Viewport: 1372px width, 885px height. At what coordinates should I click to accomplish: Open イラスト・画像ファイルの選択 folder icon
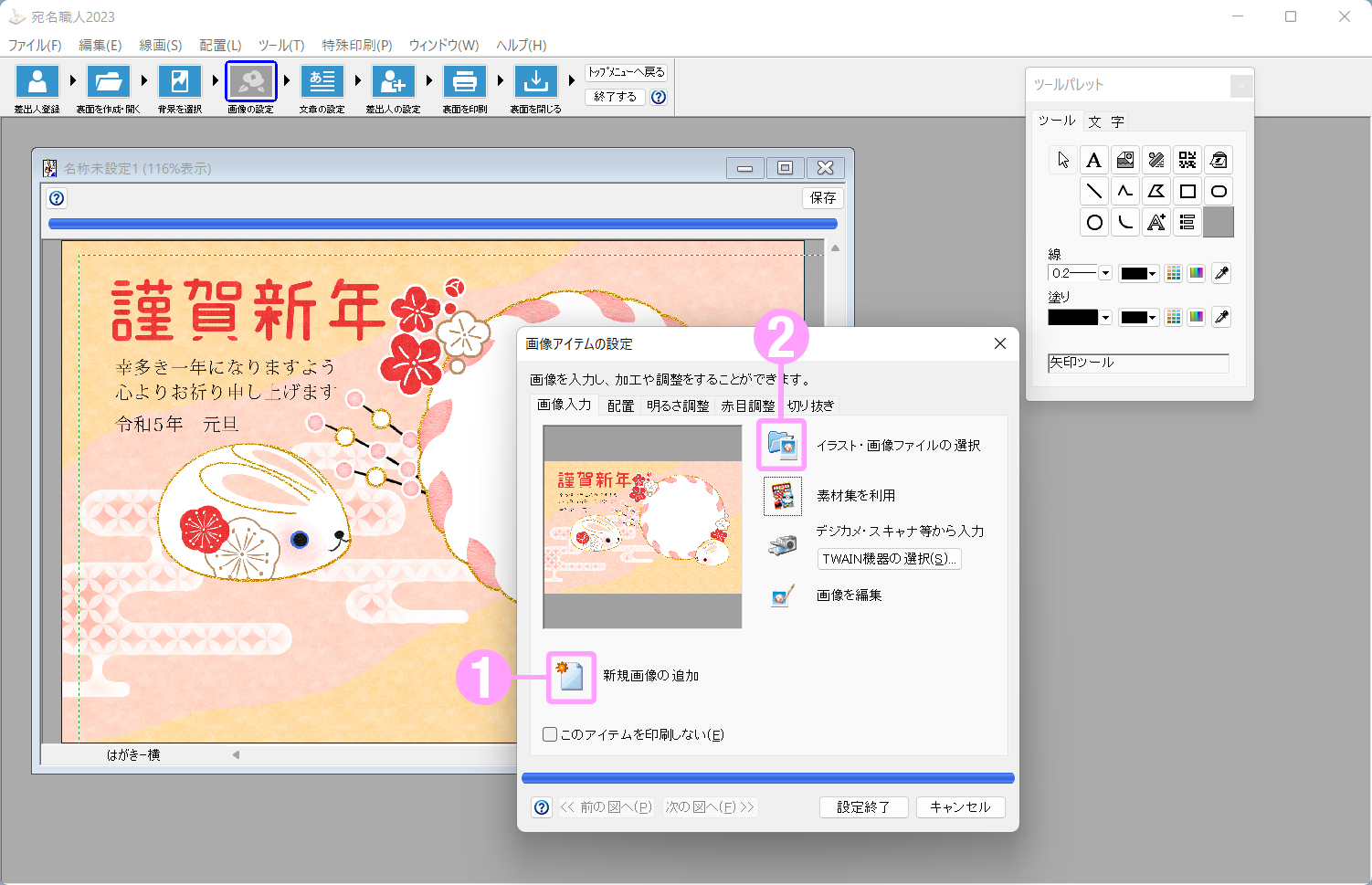[782, 445]
